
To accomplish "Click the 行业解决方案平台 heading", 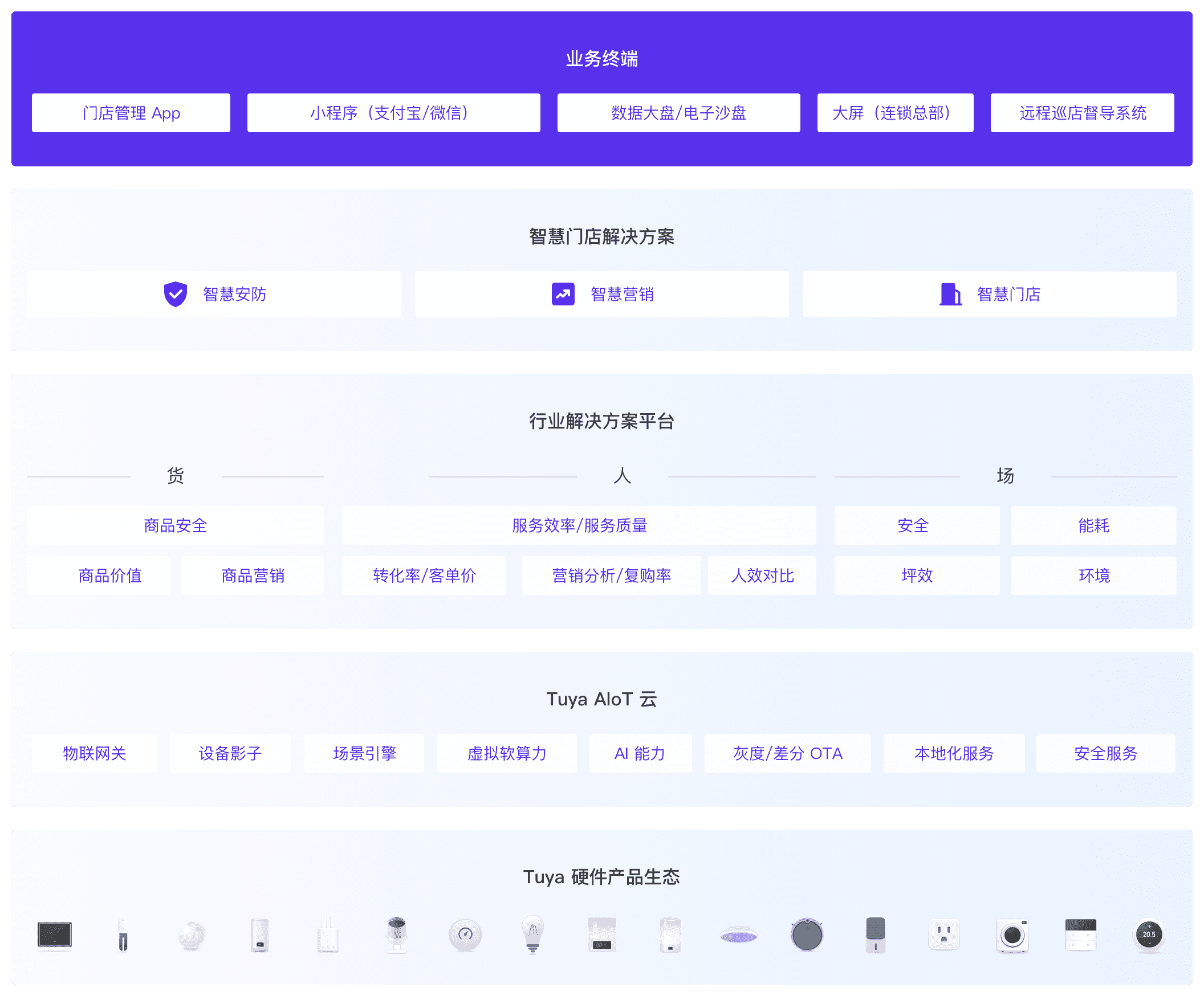I will pyautogui.click(x=602, y=421).
